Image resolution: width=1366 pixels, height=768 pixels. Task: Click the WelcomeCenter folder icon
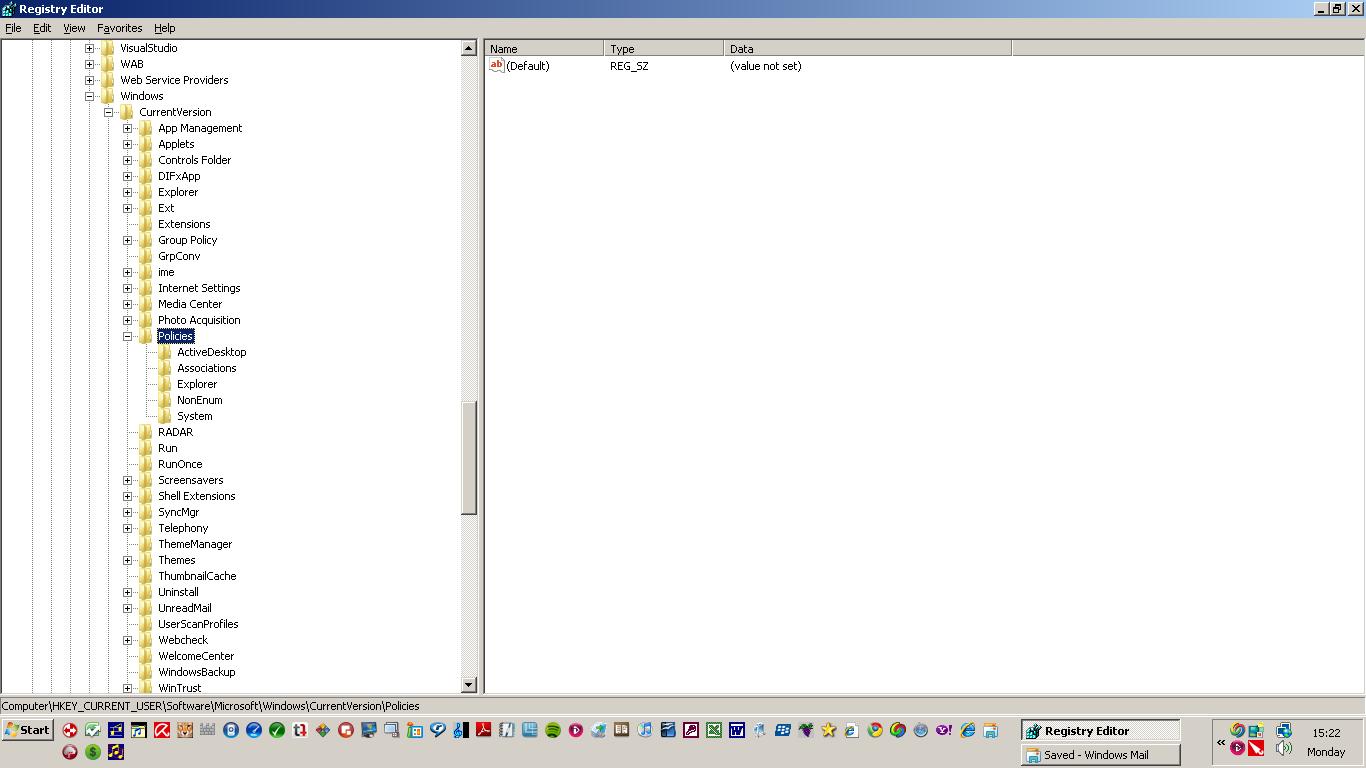pos(146,656)
